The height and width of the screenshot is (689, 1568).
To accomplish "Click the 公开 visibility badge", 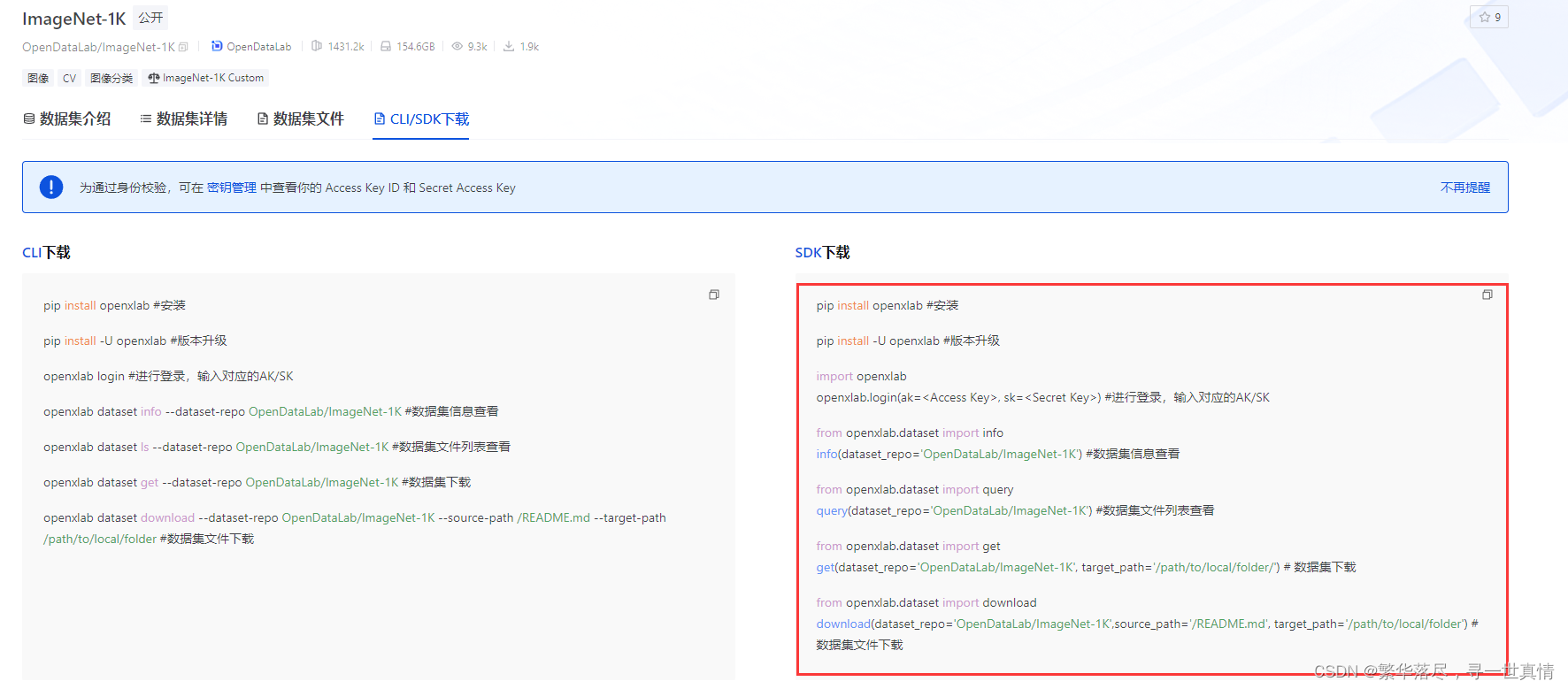I will click(x=150, y=18).
